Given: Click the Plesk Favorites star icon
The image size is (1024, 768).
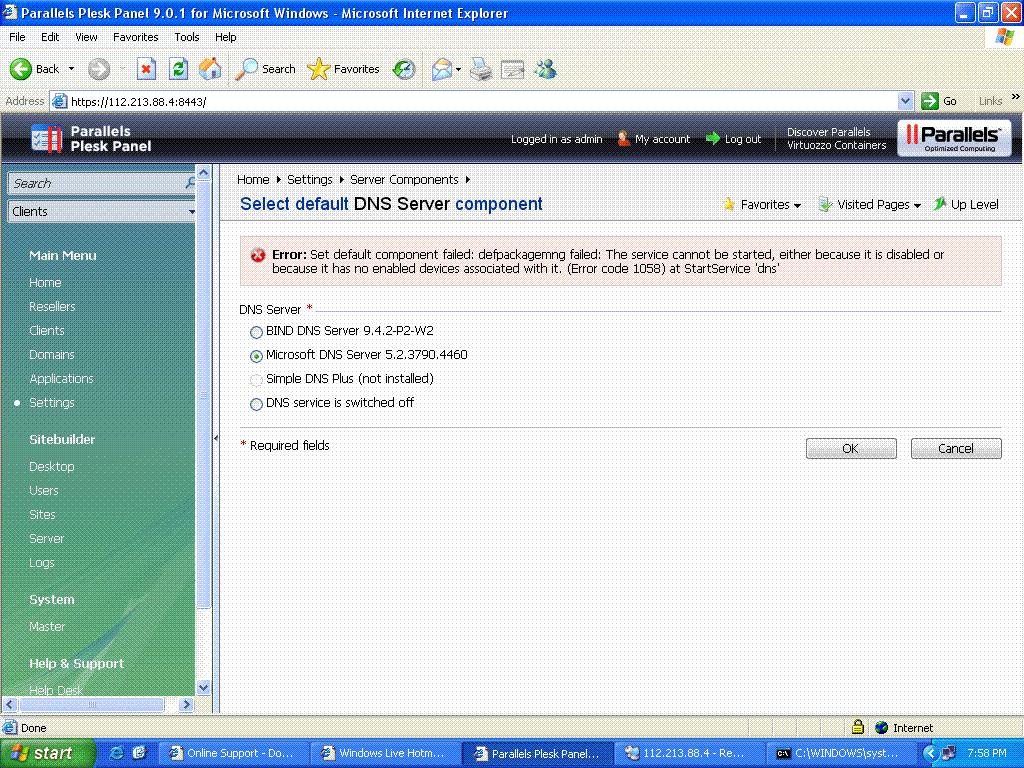Looking at the screenshot, I should click(729, 204).
